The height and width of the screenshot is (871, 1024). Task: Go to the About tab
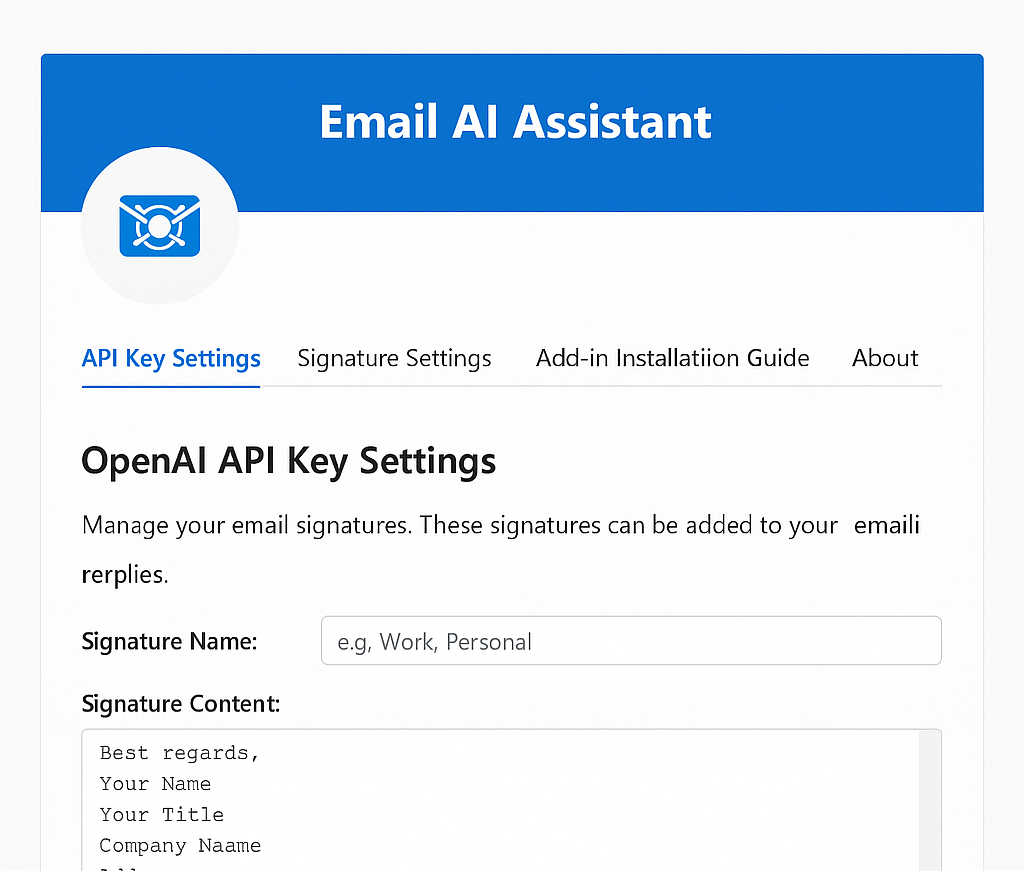point(884,358)
